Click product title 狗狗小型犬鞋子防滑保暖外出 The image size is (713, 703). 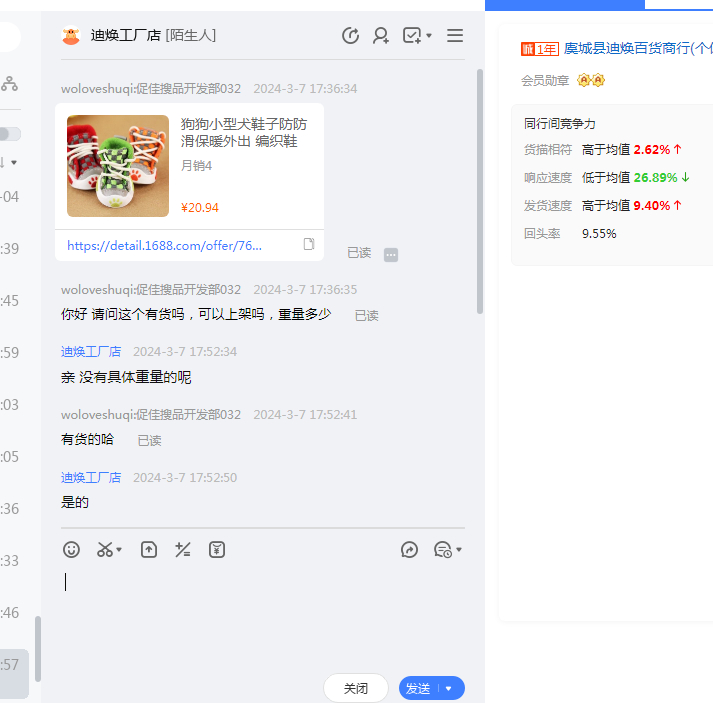(244, 132)
